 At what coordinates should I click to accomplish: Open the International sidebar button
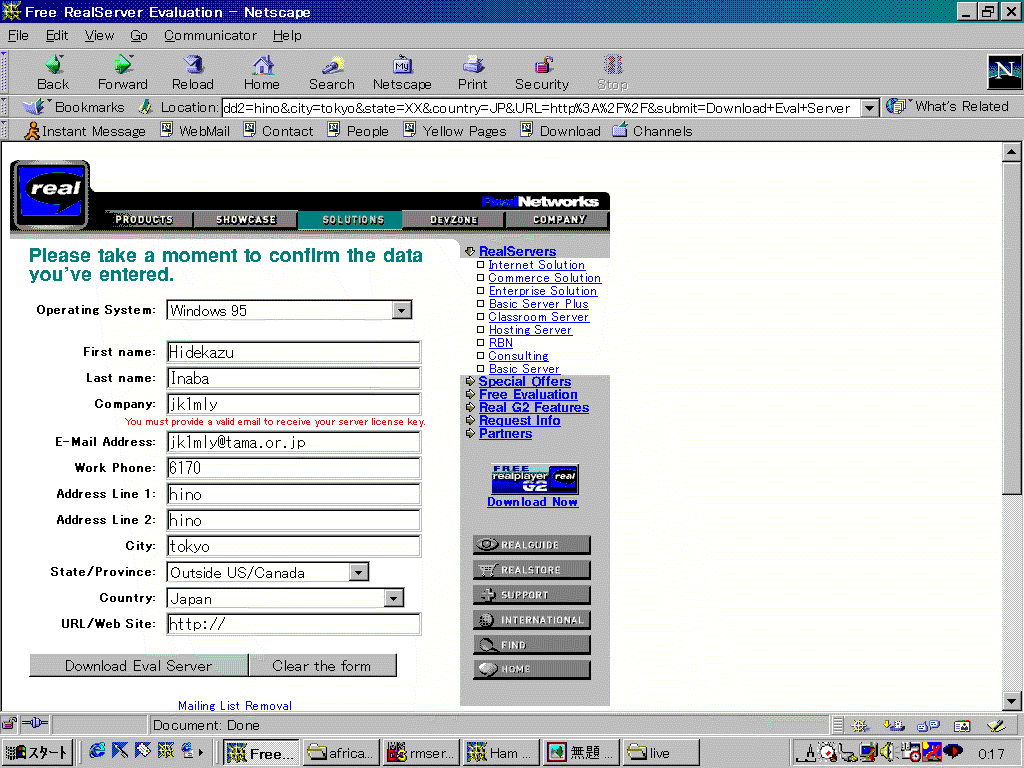(x=532, y=620)
